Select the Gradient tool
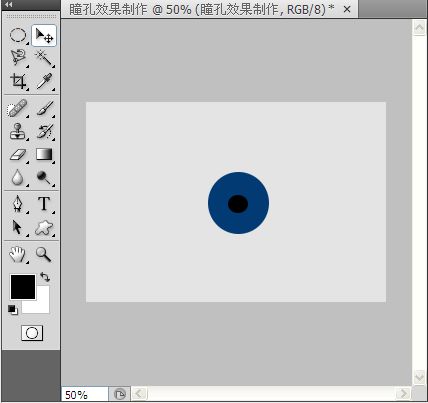This screenshot has width=428, height=403. (x=44, y=155)
